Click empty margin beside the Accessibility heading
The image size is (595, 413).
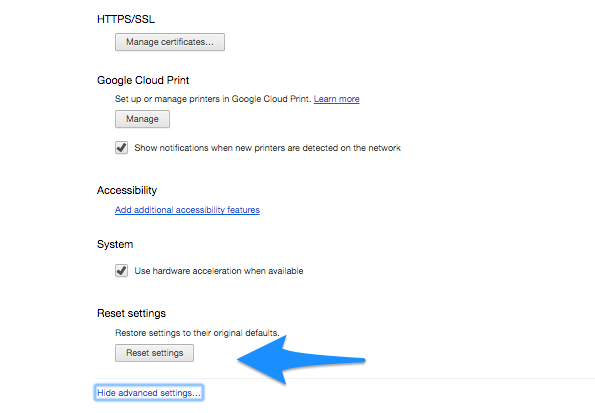342,190
